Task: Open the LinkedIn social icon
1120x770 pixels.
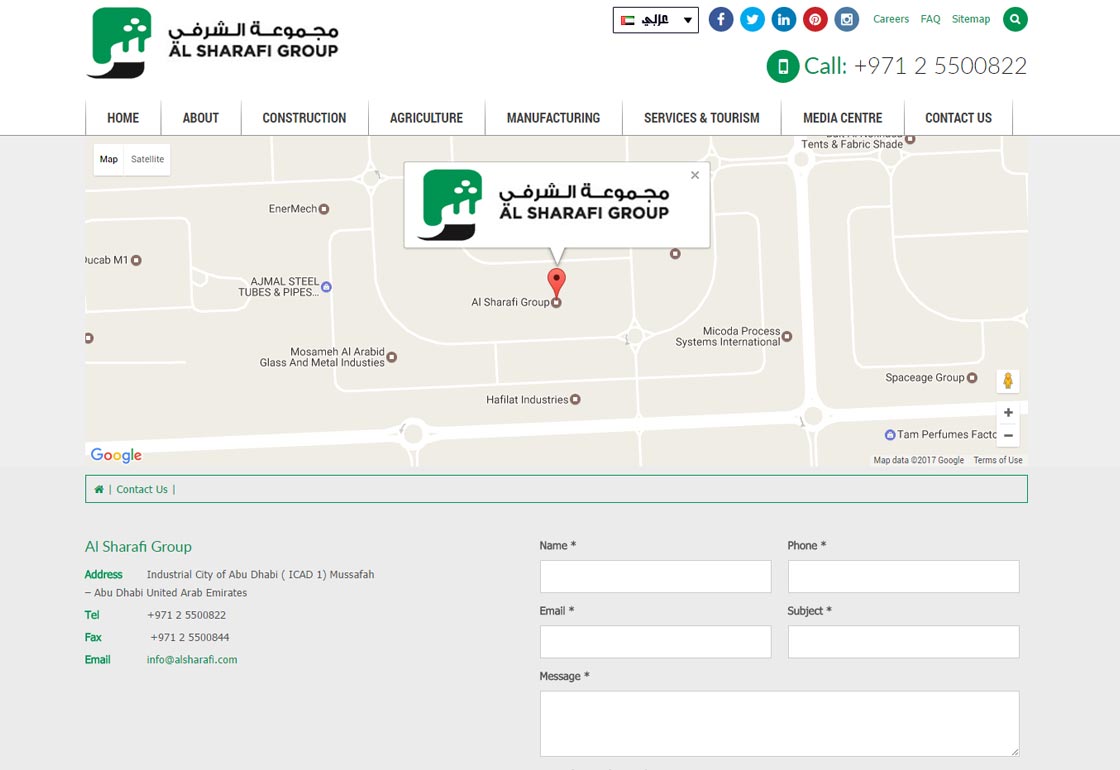Action: (x=784, y=19)
